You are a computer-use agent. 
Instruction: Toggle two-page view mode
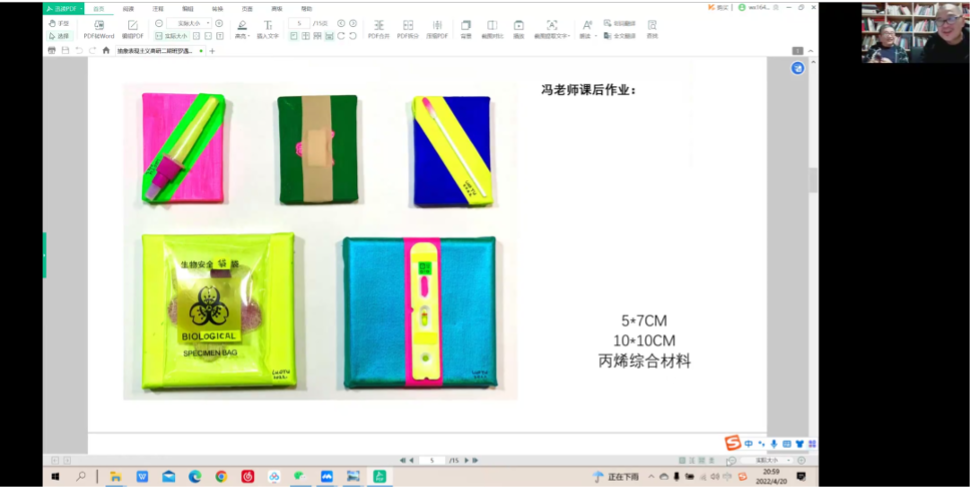[306, 37]
